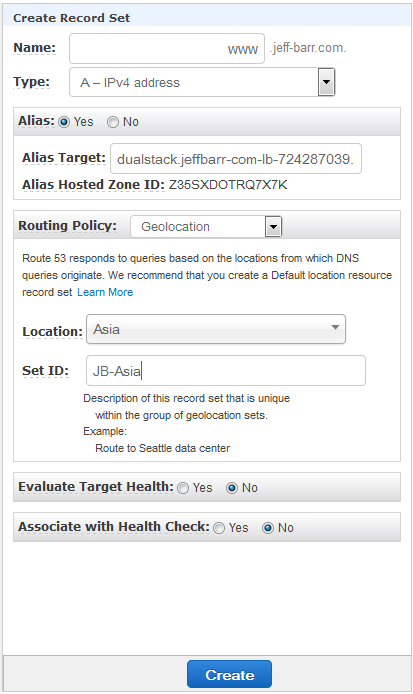The image size is (413, 694).
Task: Click the A – IPv4 address type box
Action: 194,82
